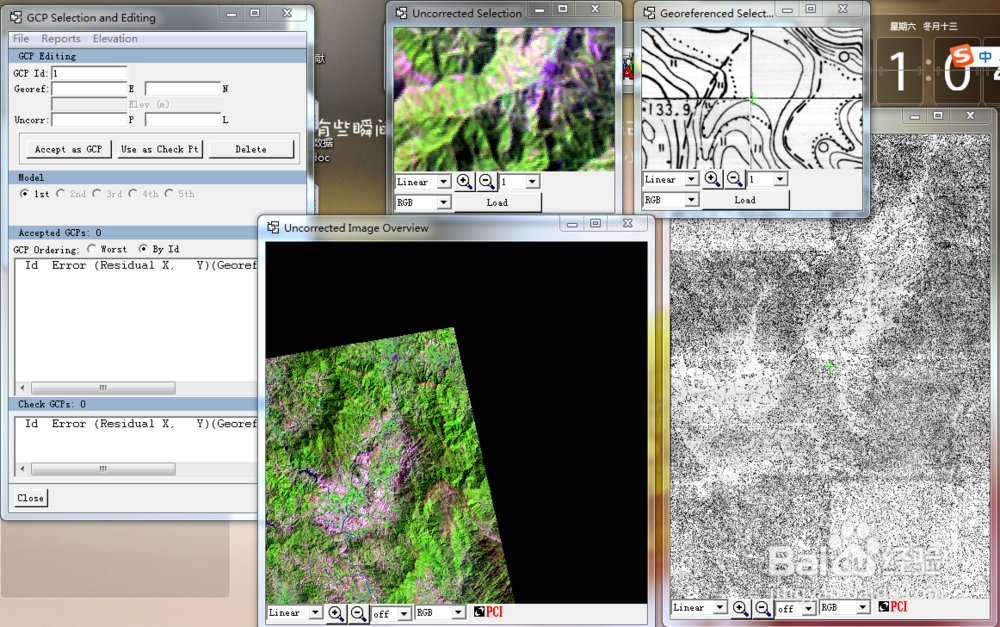Click PCI logo in georeferenced overview window
The width and height of the screenshot is (1000, 627).
tap(893, 607)
